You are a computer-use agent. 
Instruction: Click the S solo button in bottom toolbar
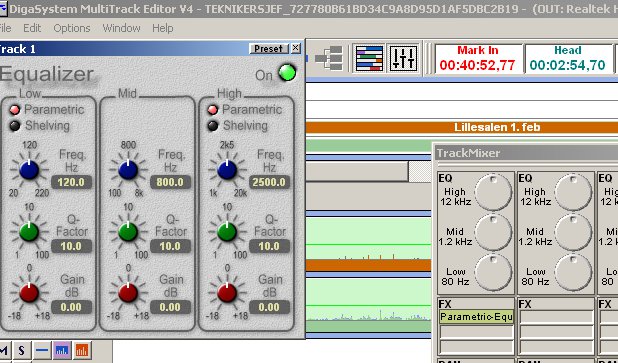[x=22, y=350]
